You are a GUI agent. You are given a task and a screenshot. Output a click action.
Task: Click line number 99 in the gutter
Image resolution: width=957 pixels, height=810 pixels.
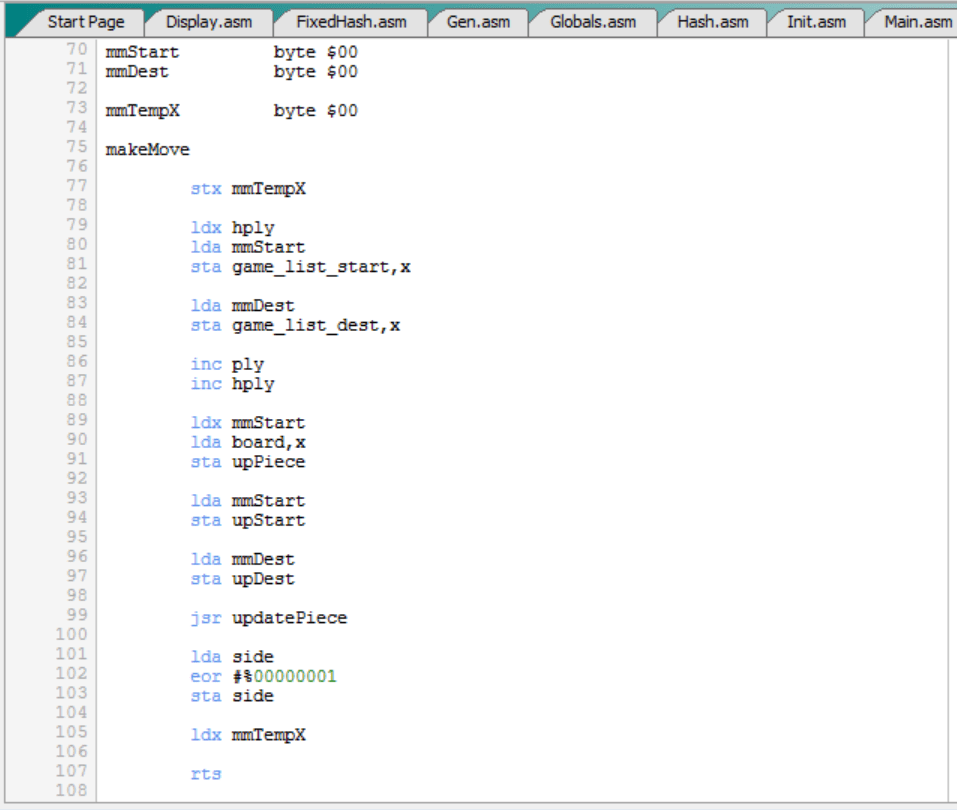tap(76, 615)
